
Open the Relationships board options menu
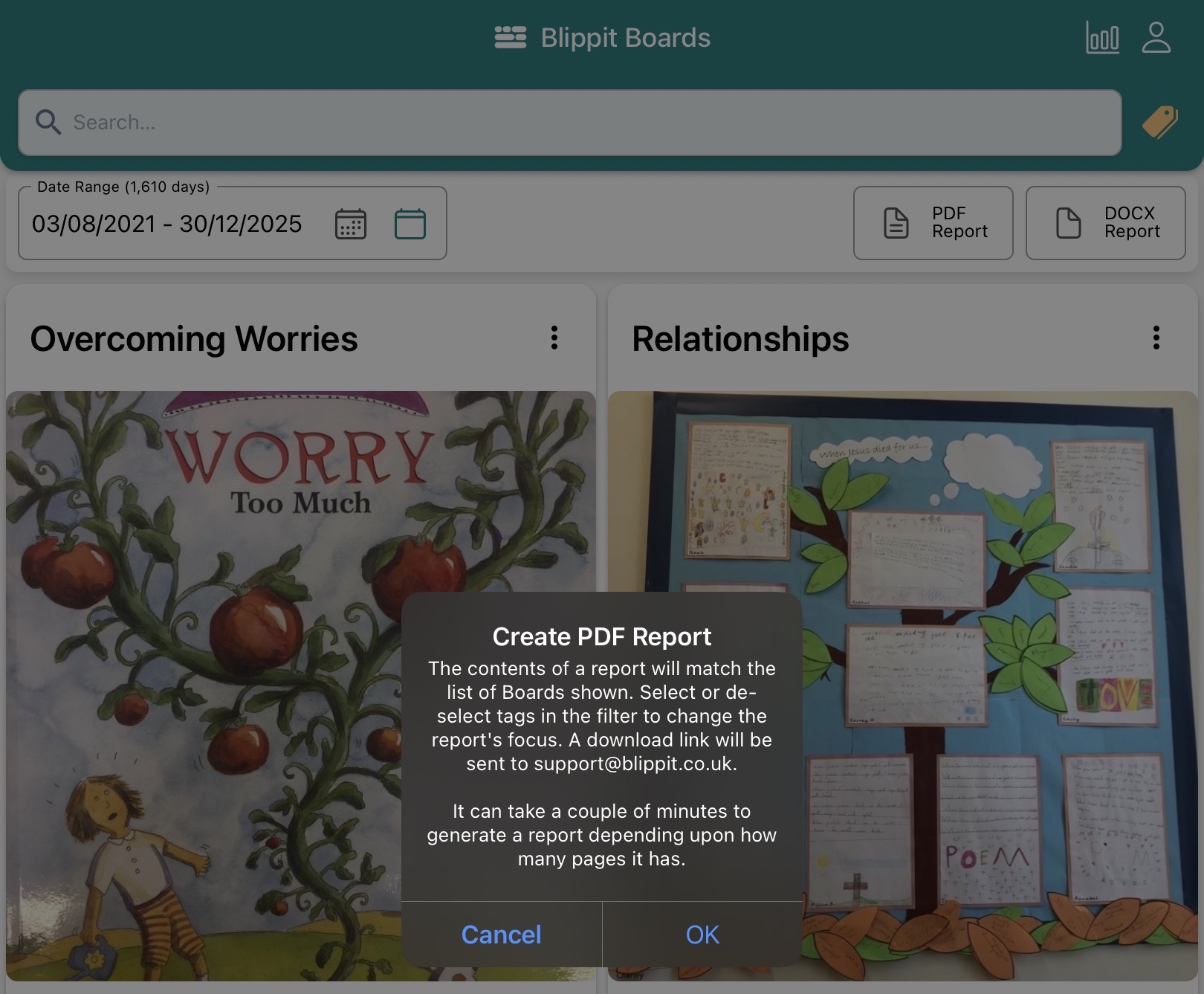(x=1156, y=339)
